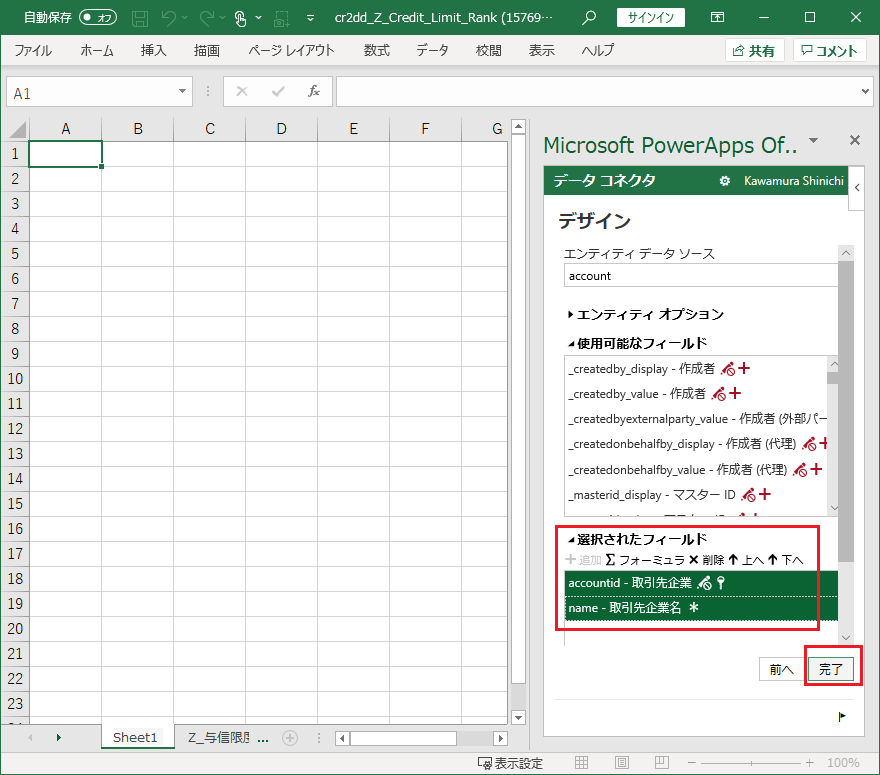880x775 pixels.
Task: Collapse the task pane side chevron
Action: point(857,187)
